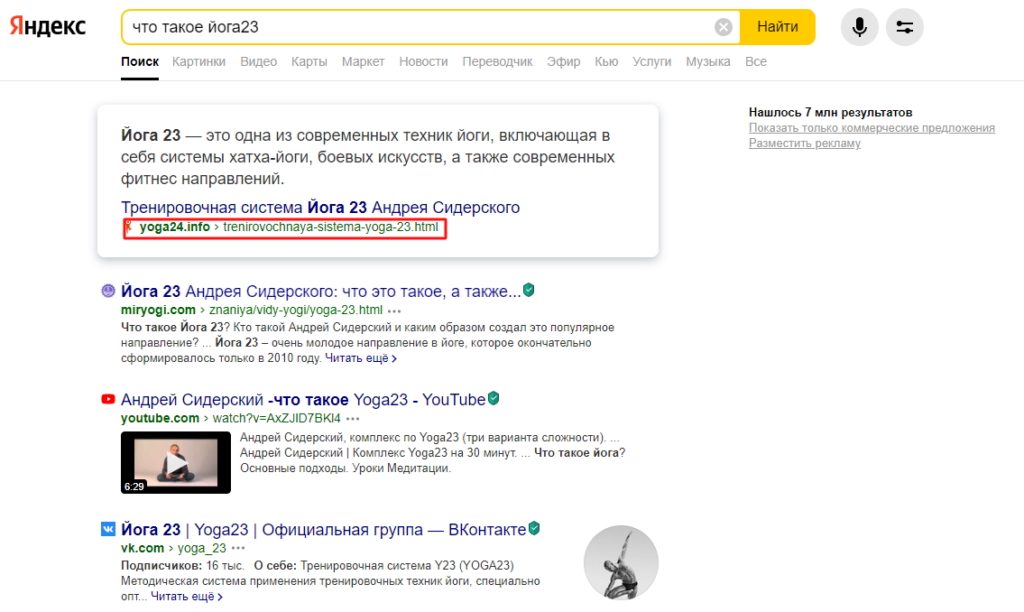Click the green shield badge on the miryogi result
The width and height of the screenshot is (1024, 612).
pyautogui.click(x=529, y=290)
